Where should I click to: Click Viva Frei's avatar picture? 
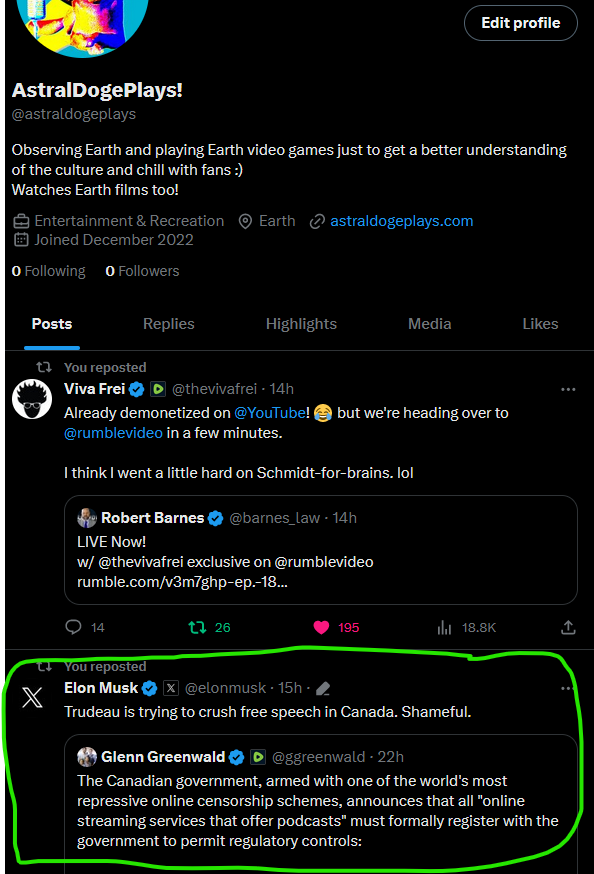pos(32,399)
